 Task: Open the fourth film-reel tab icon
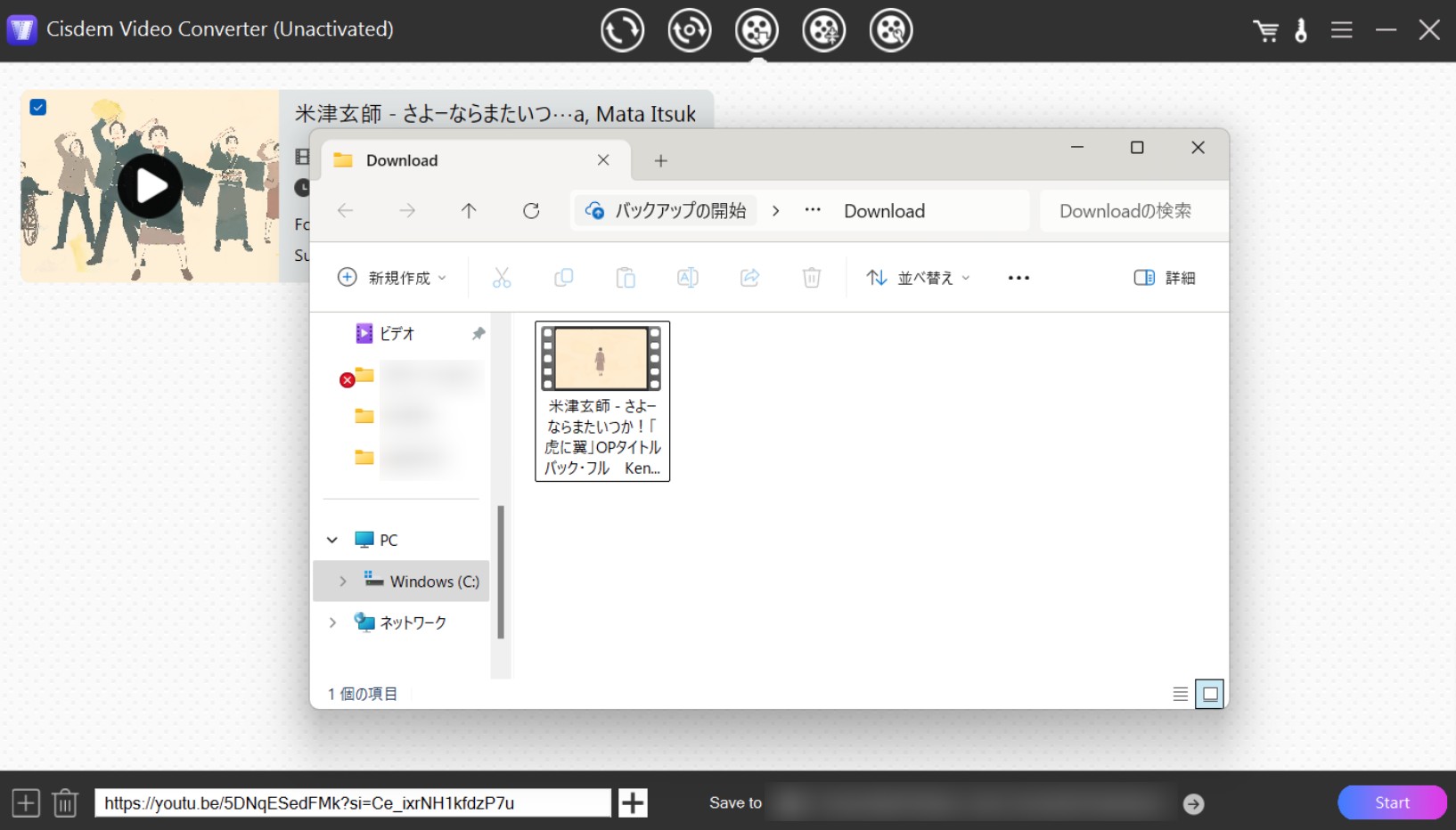coord(823,30)
